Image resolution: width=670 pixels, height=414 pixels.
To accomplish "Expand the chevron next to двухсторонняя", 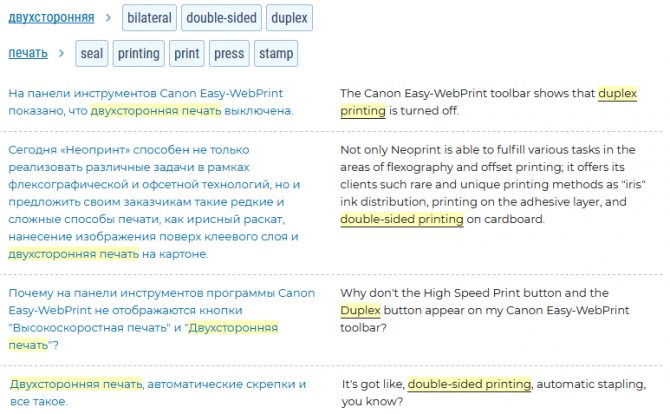I will point(111,18).
